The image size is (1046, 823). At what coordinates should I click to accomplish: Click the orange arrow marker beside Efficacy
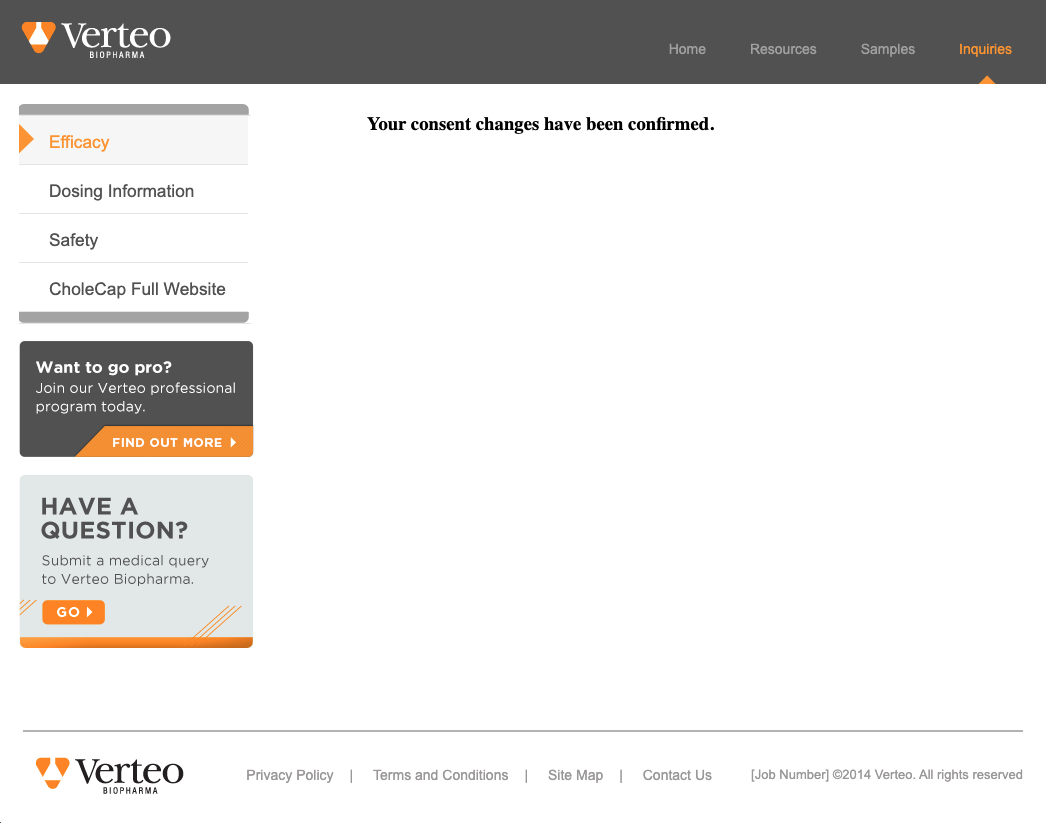point(26,141)
